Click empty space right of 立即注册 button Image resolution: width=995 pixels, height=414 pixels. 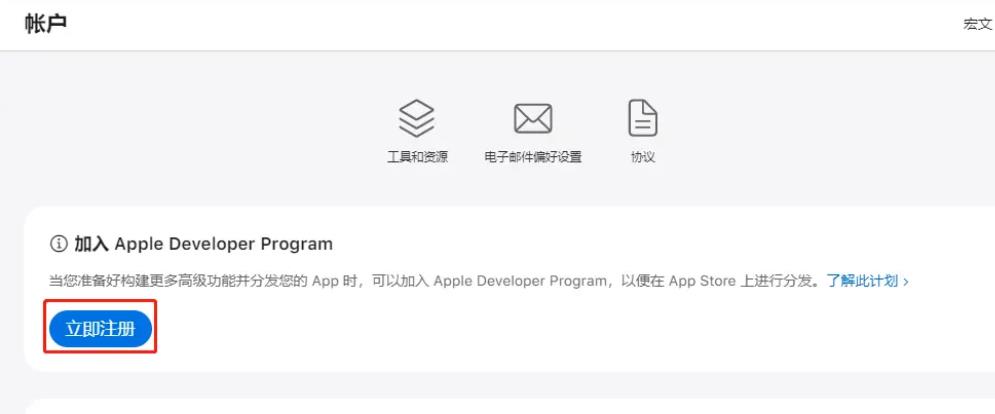(x=500, y=330)
